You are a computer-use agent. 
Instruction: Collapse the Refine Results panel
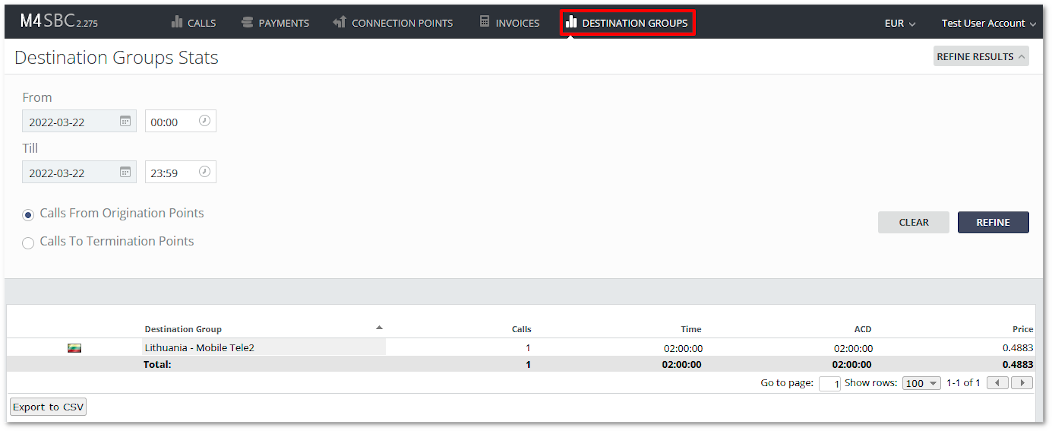(x=980, y=57)
